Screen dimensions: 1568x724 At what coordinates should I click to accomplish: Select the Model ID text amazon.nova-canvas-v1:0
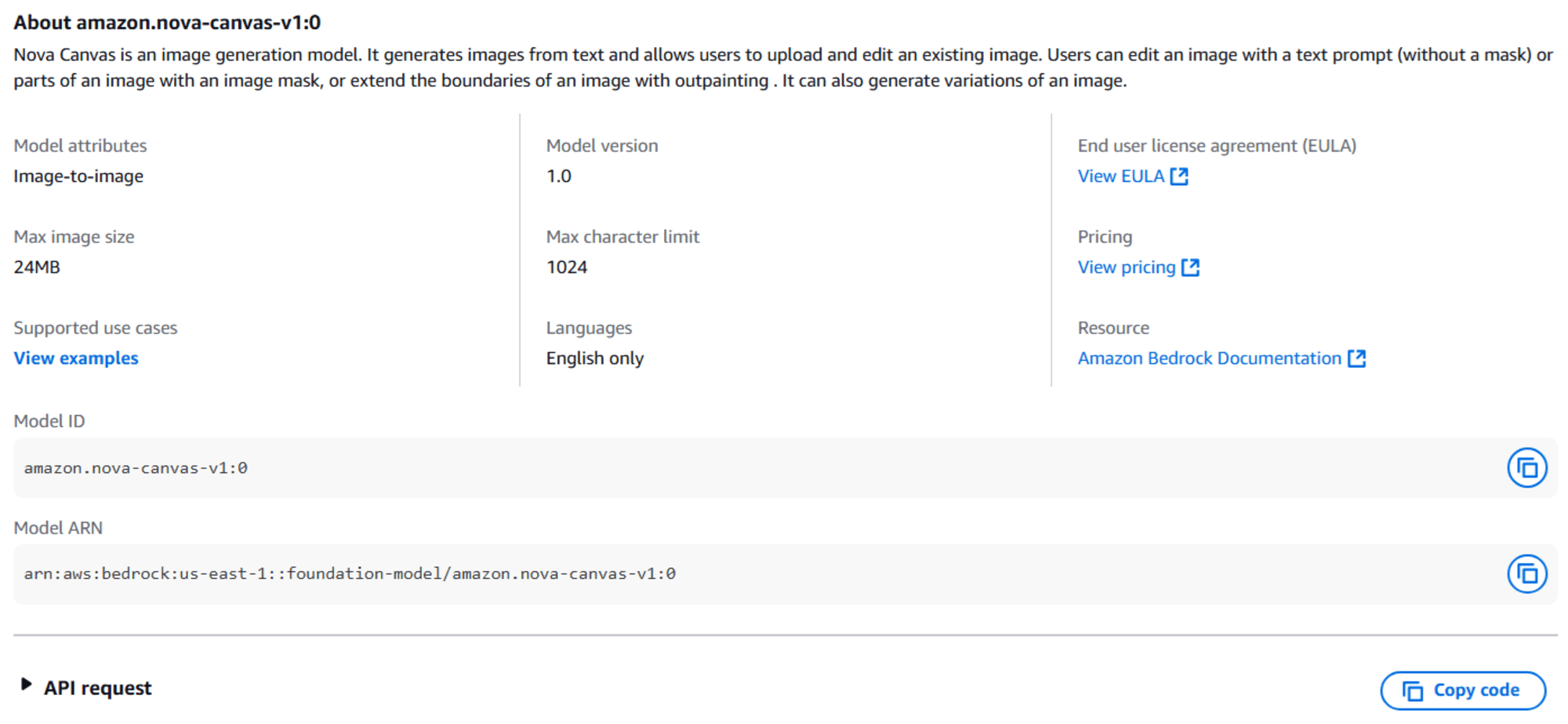(136, 468)
